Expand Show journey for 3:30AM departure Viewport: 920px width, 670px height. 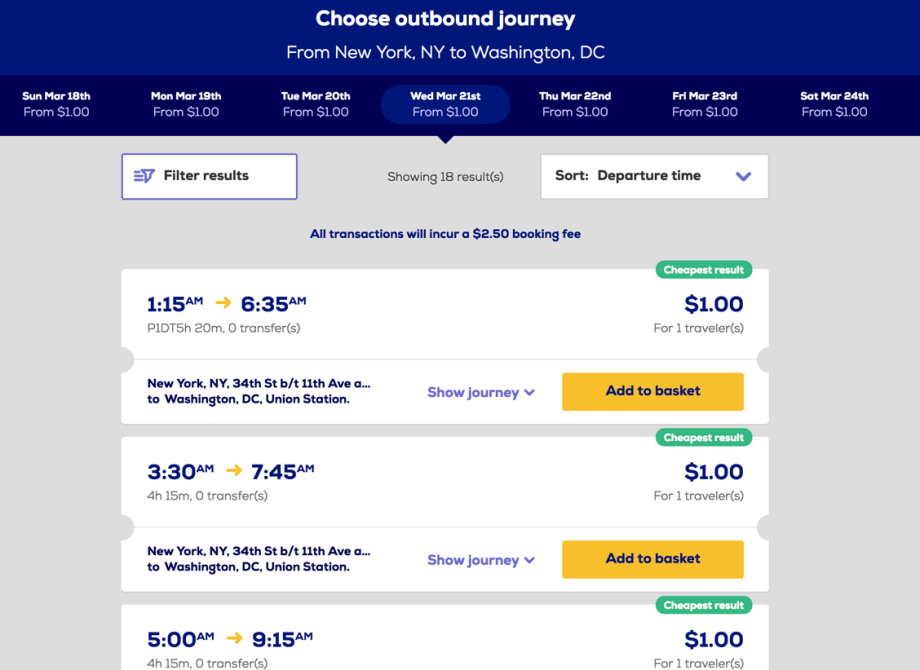click(x=481, y=560)
